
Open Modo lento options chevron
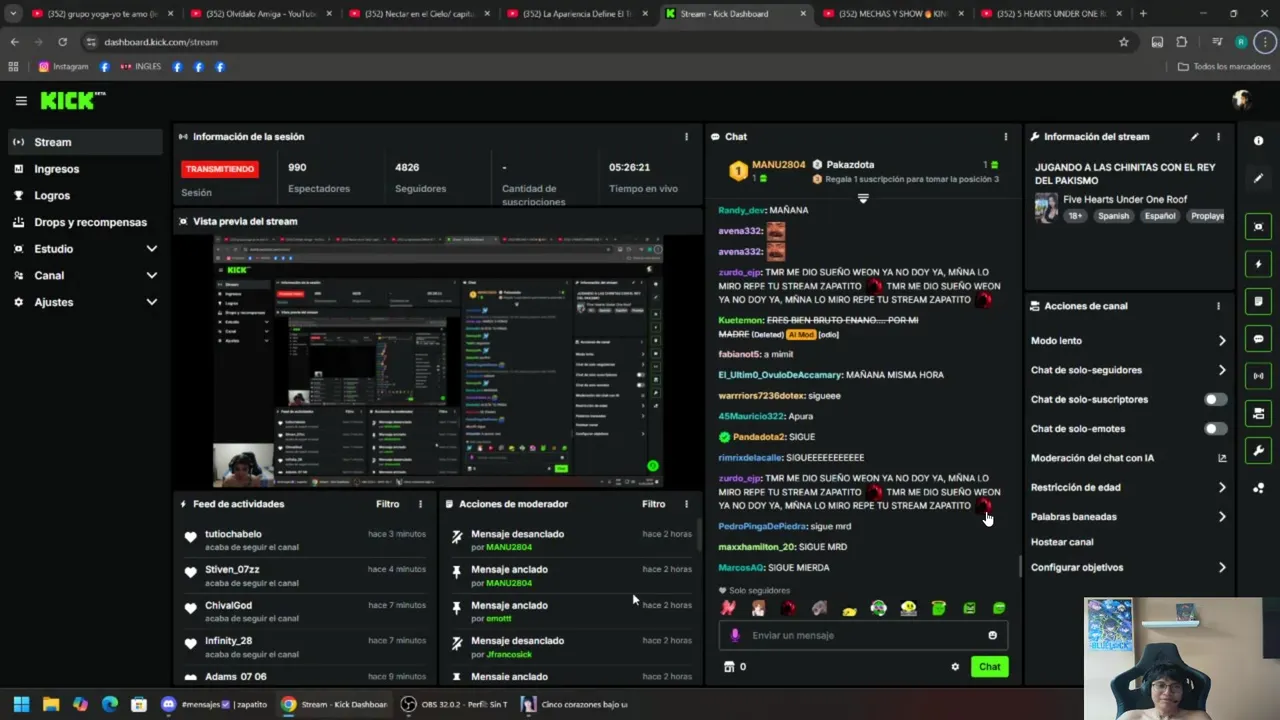[x=1222, y=341]
